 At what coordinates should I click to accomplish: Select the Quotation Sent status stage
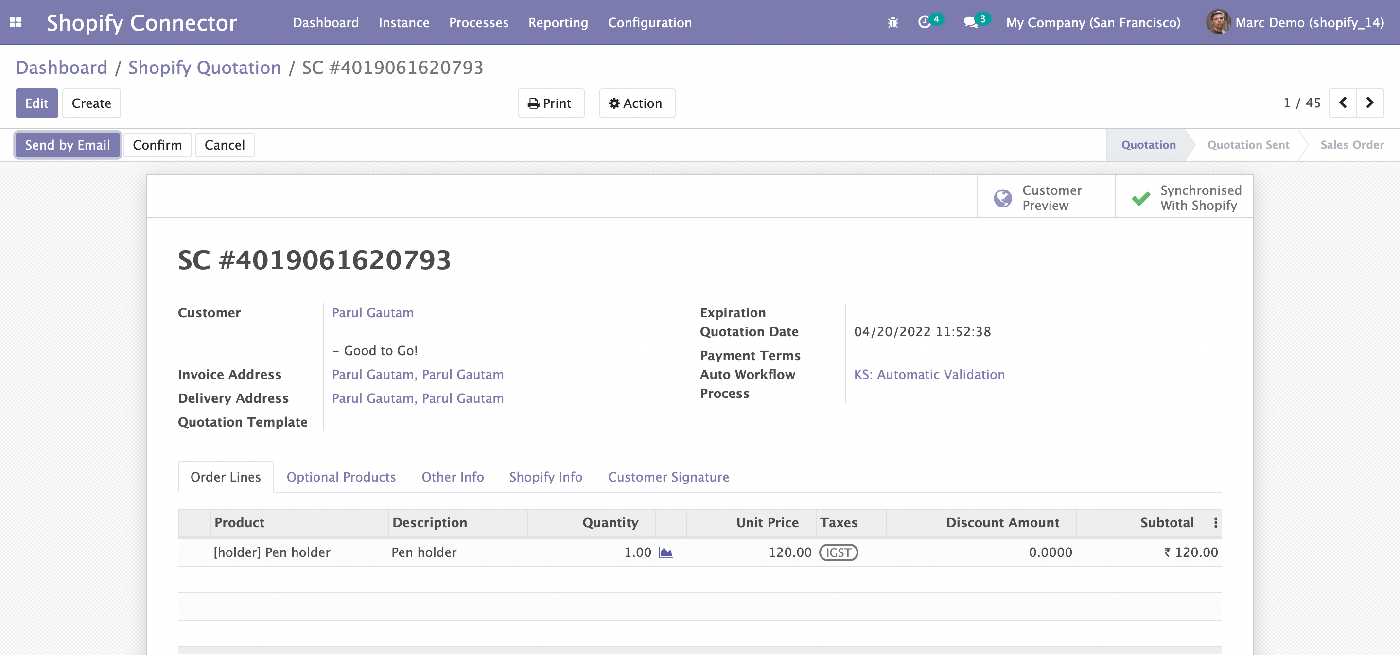(x=1248, y=145)
